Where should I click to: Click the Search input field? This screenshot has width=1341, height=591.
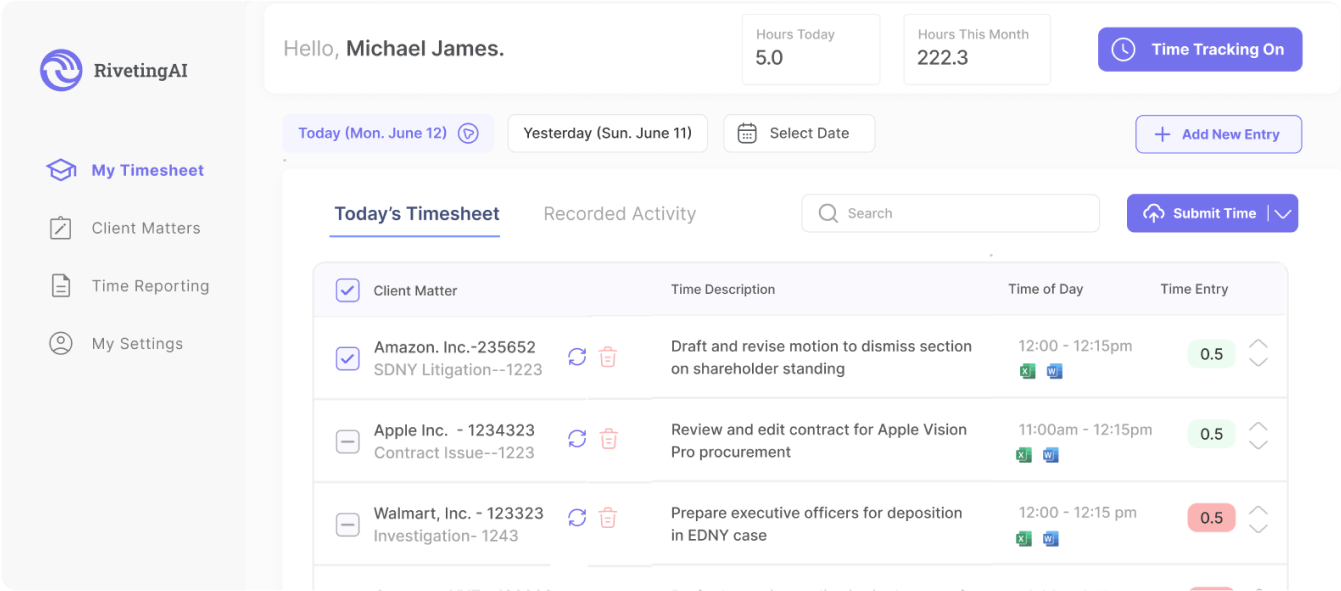pyautogui.click(x=950, y=213)
